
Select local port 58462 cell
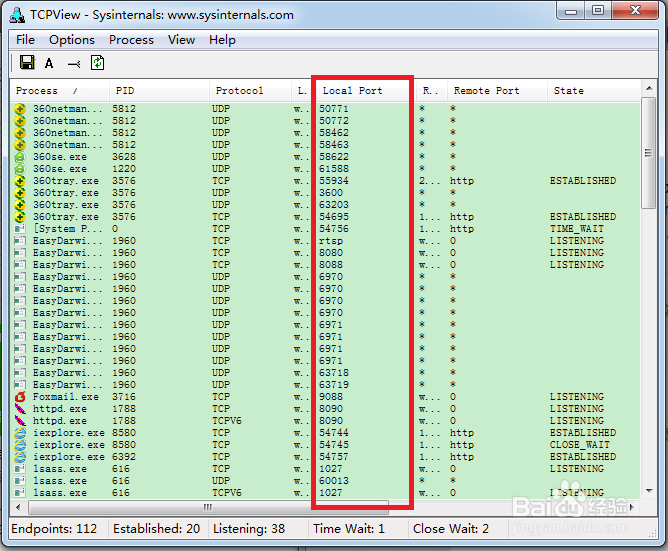click(x=334, y=133)
